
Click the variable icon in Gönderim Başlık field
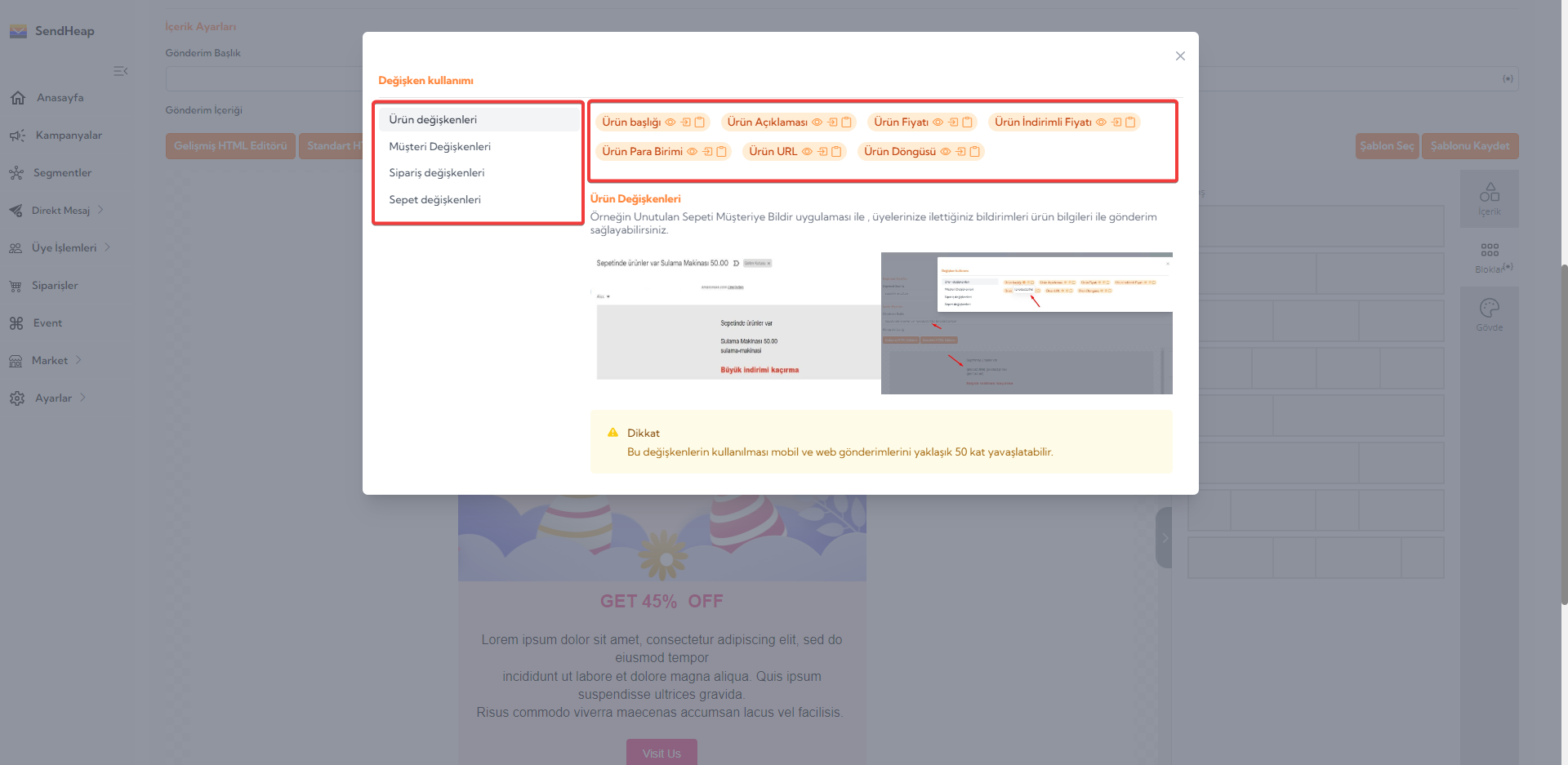(1508, 79)
